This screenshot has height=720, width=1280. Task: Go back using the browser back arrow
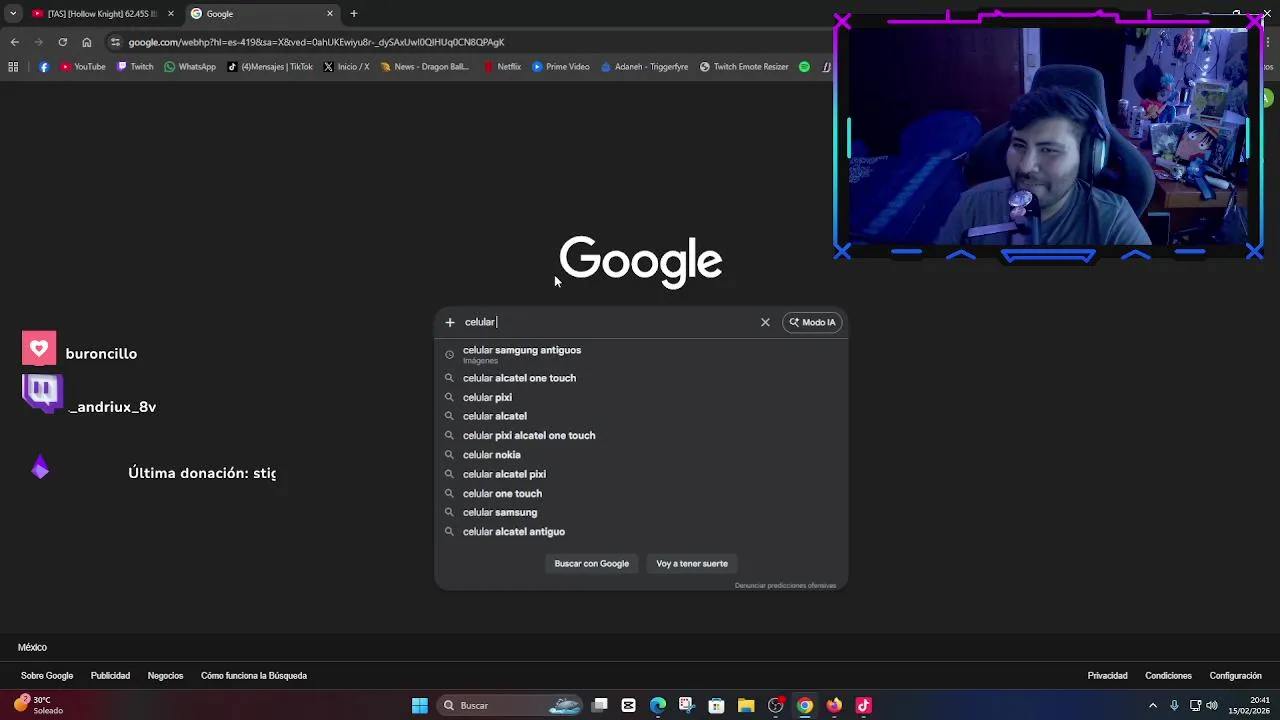pos(14,42)
